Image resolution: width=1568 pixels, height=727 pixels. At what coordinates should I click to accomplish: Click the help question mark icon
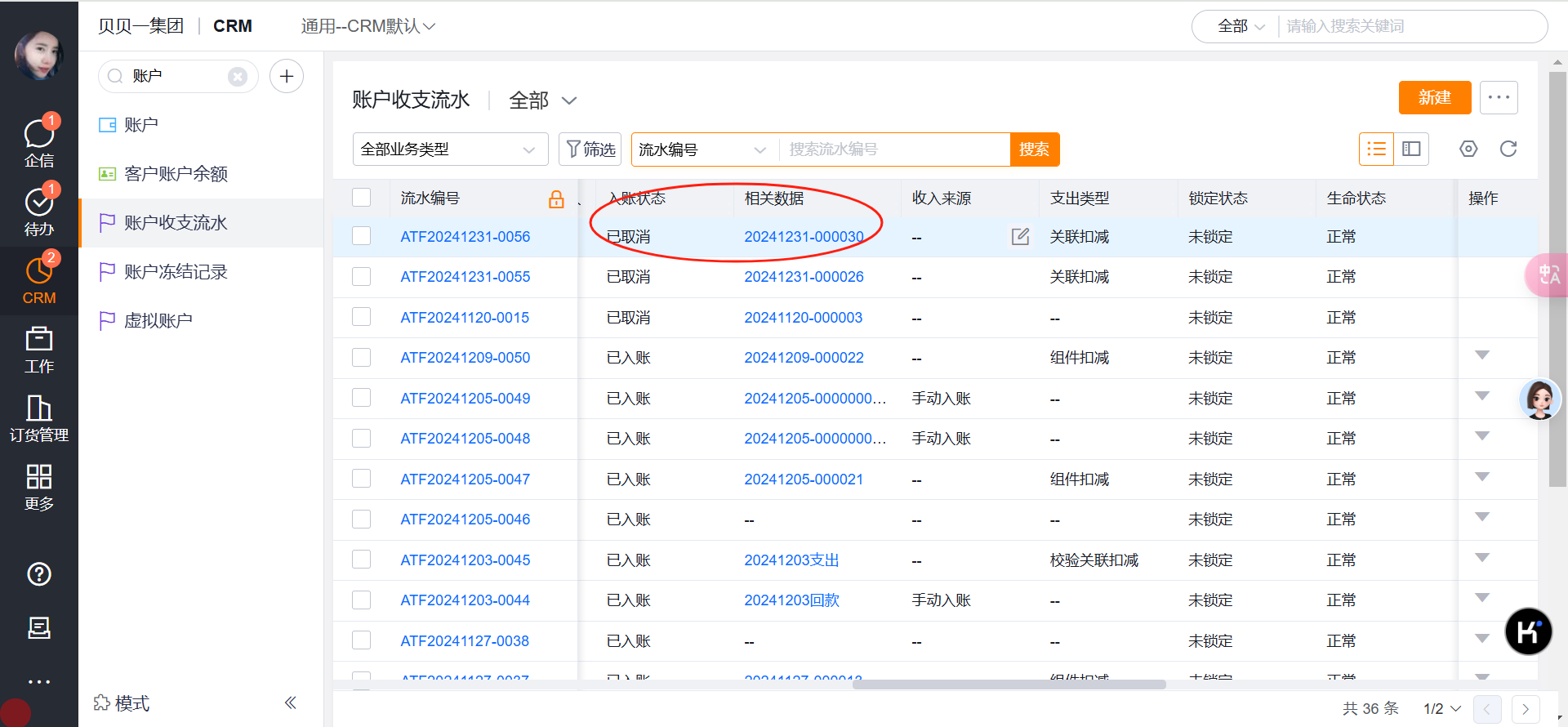tap(39, 574)
